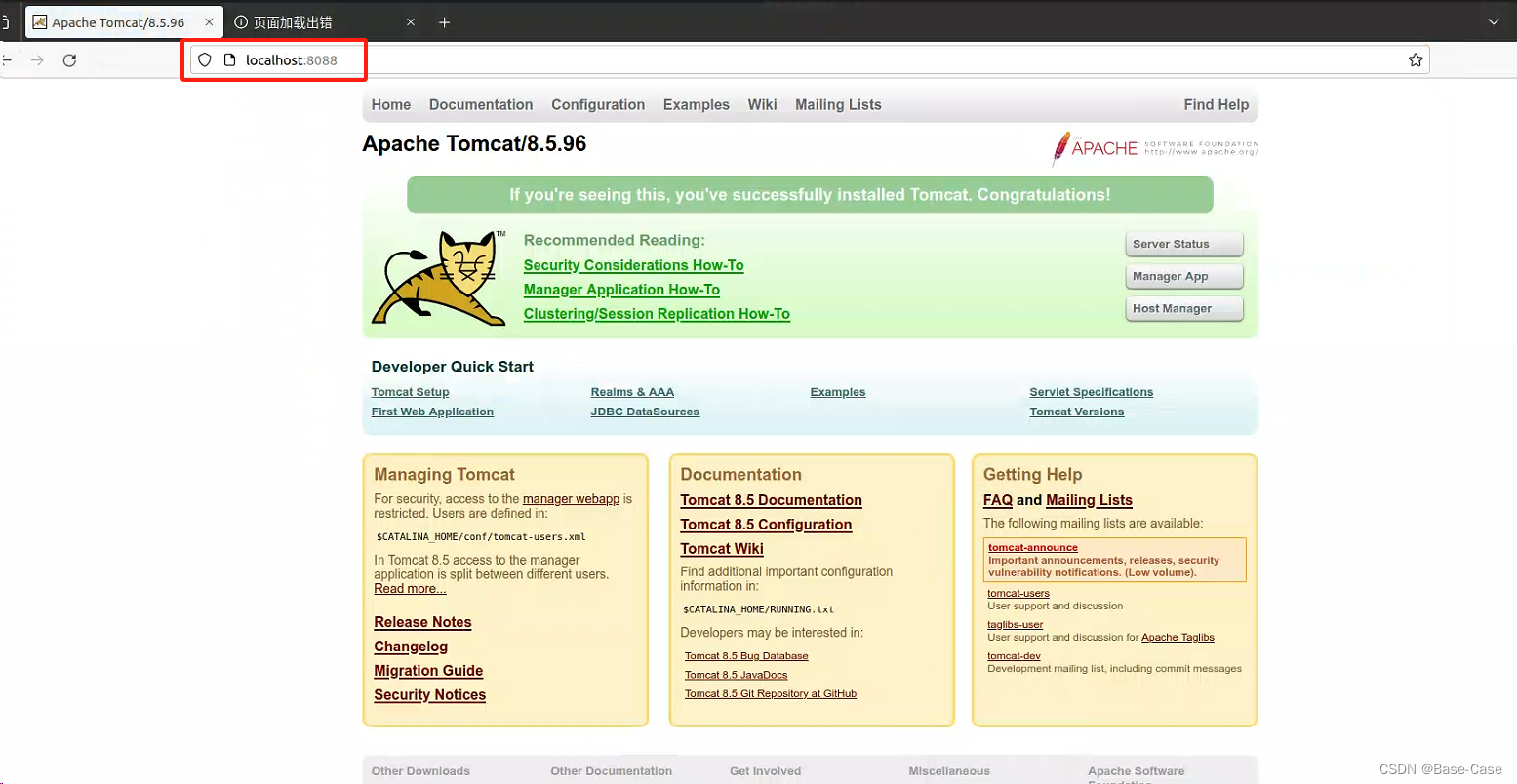Screen dimensions: 1517x784
Task: Open the Wiki nav item
Action: [x=763, y=105]
